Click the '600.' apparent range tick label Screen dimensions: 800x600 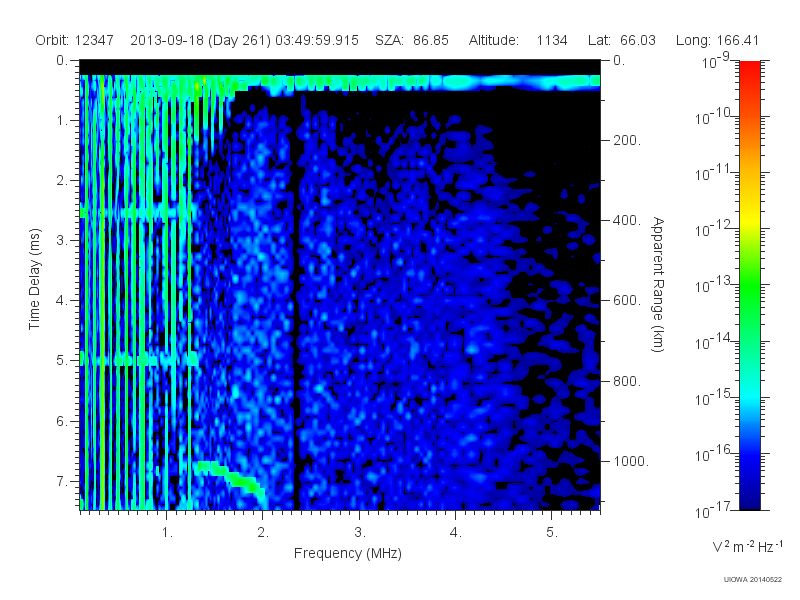point(627,301)
